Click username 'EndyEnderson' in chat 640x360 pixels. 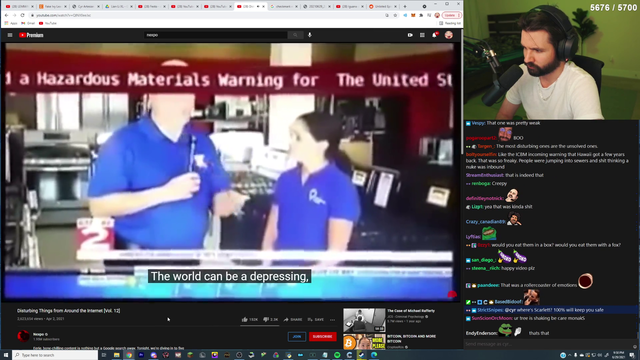(481, 333)
